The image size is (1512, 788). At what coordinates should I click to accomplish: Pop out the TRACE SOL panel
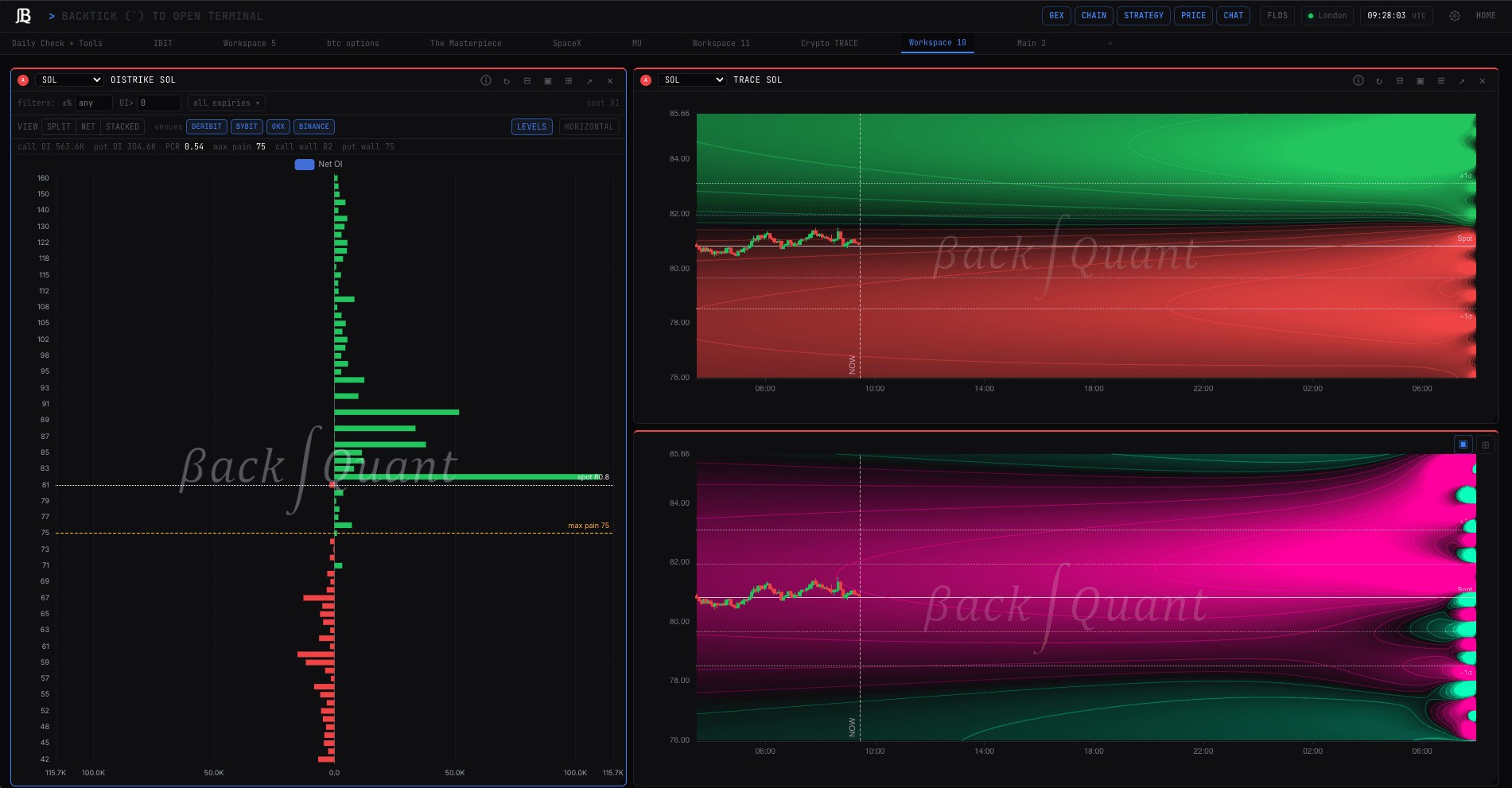1462,80
